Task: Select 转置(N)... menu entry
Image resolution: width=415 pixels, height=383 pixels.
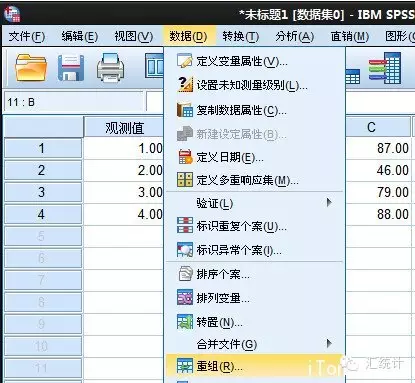Action: click(x=255, y=322)
